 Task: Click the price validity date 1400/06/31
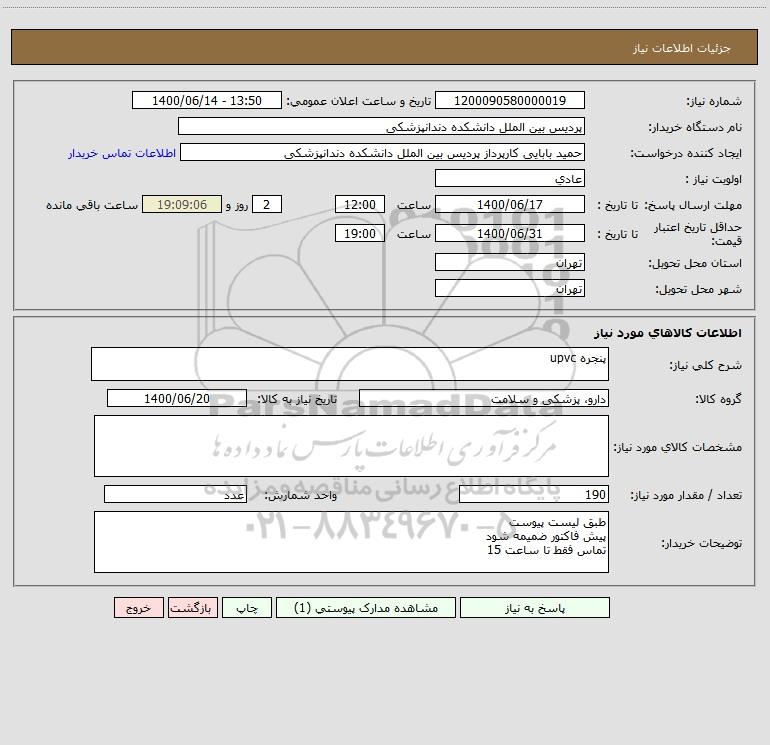[510, 233]
